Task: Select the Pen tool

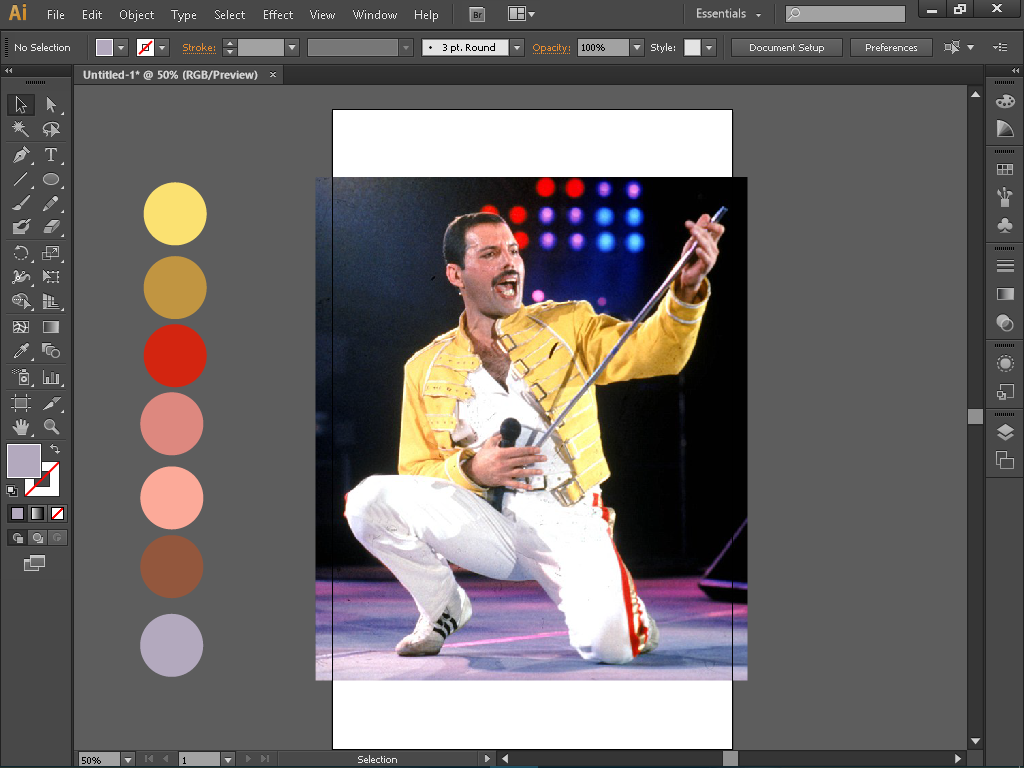Action: pyautogui.click(x=20, y=155)
